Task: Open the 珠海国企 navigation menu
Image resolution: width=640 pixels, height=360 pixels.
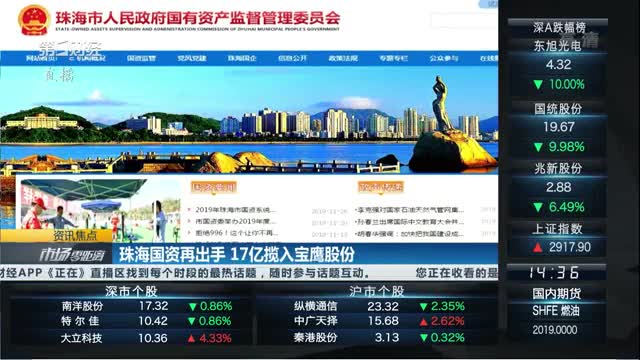Action: coord(242,58)
